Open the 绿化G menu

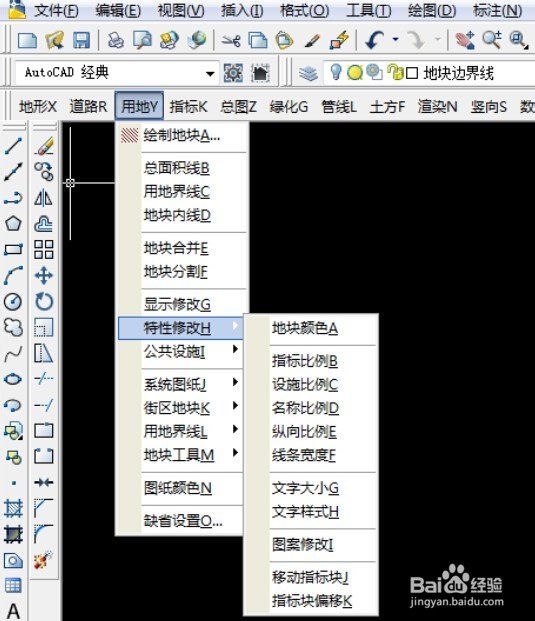[289, 106]
